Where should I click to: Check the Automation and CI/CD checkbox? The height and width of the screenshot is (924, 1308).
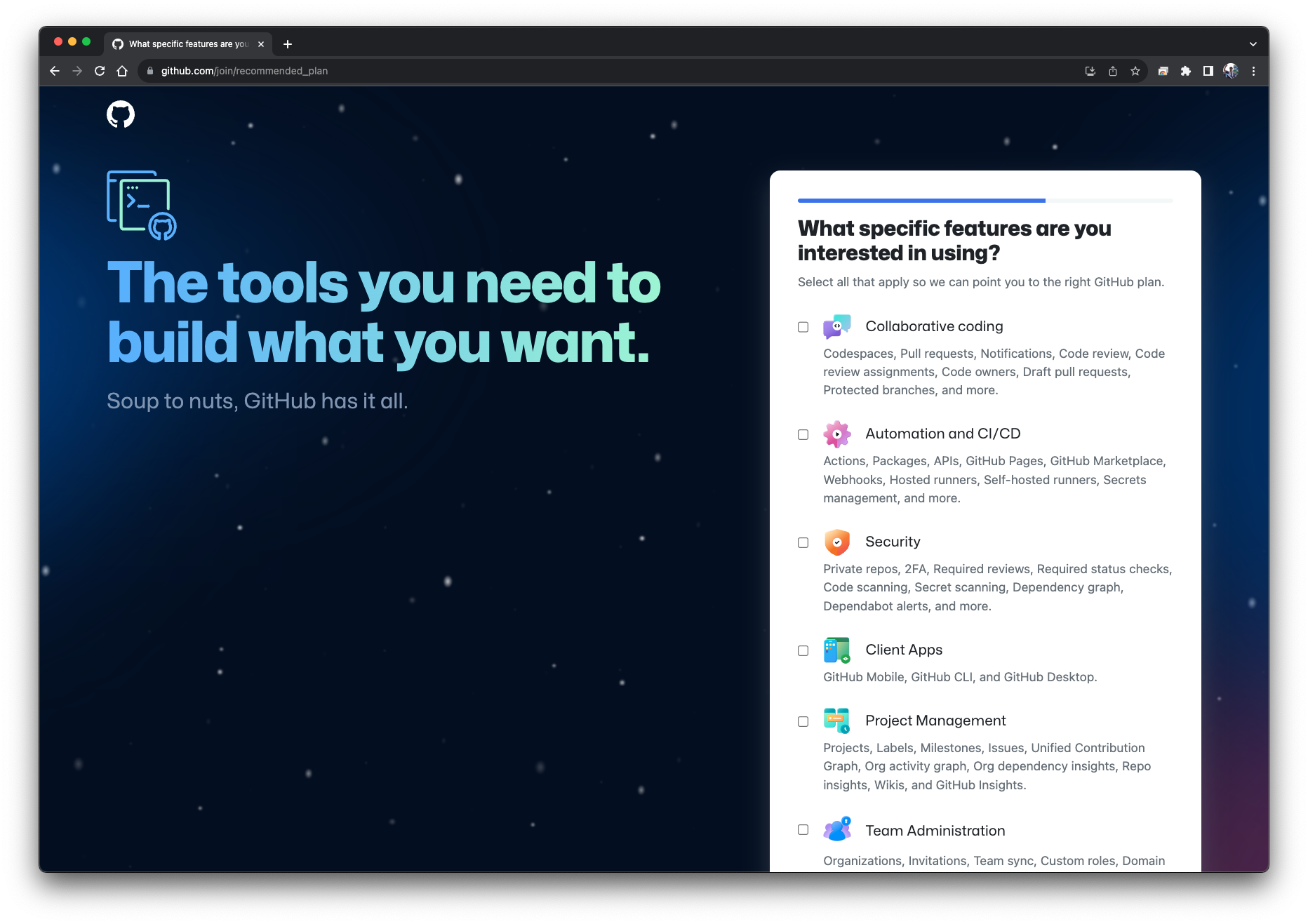[803, 435]
